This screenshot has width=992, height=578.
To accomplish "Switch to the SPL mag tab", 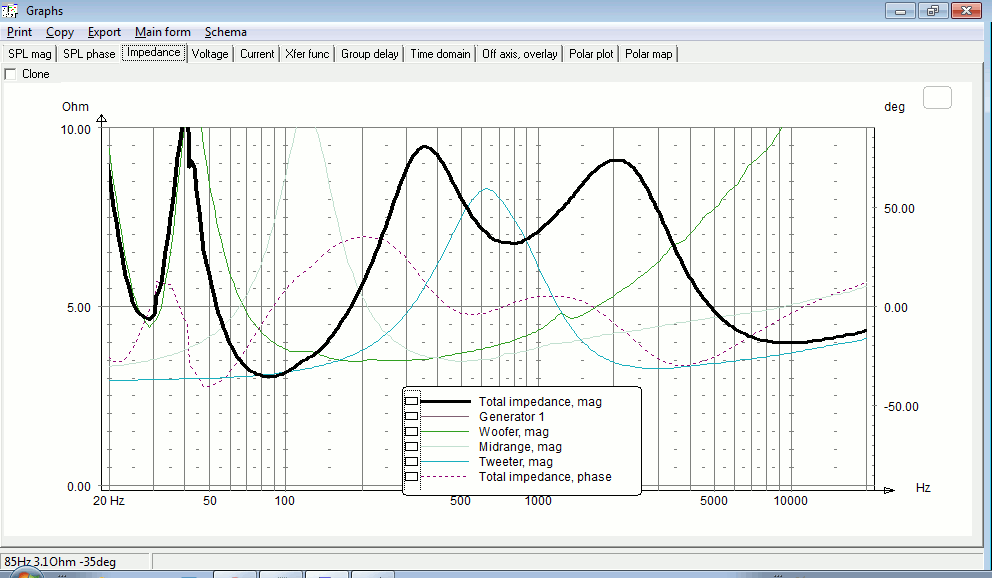I will [30, 54].
